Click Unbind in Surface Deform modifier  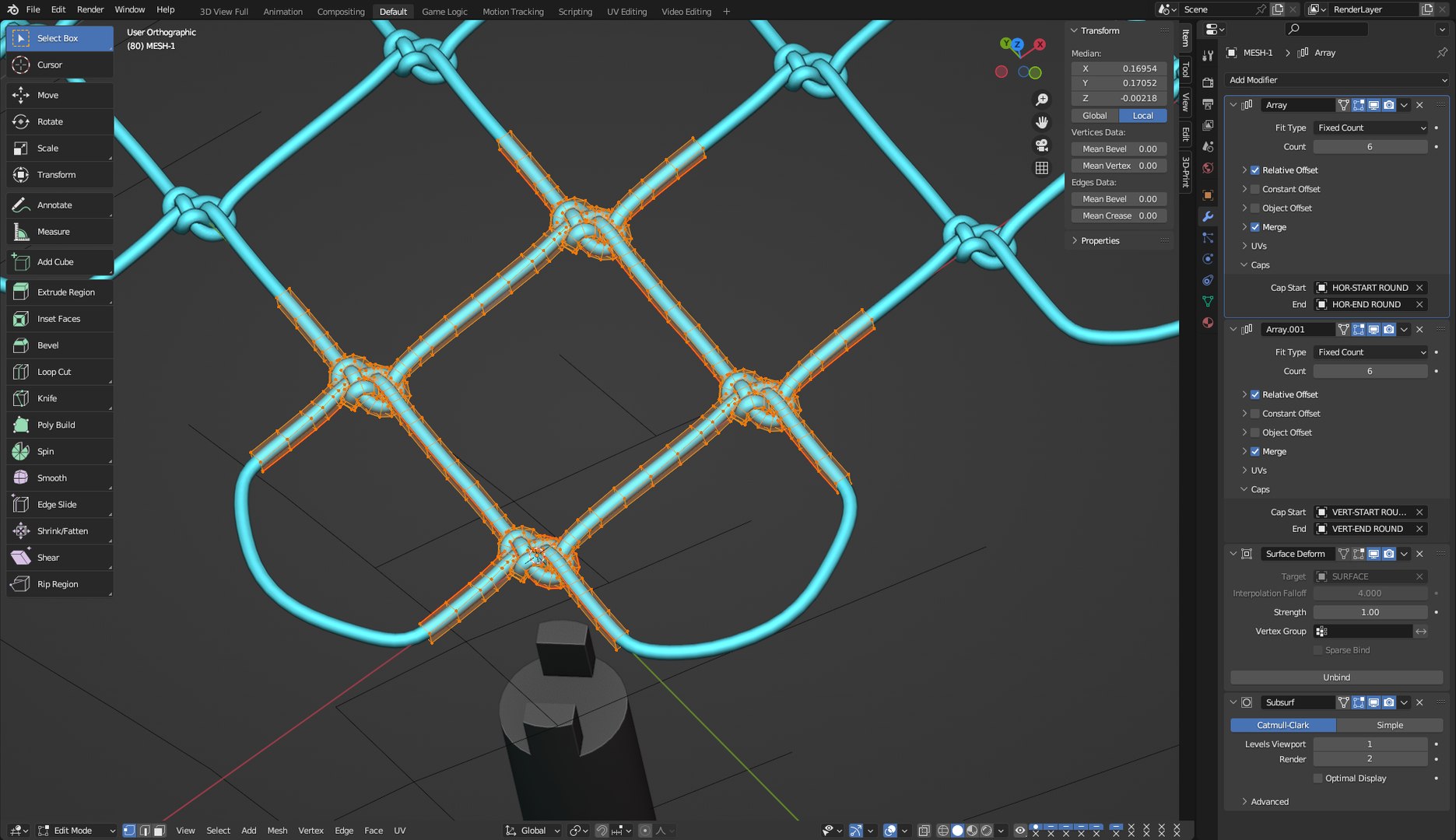pyautogui.click(x=1336, y=677)
